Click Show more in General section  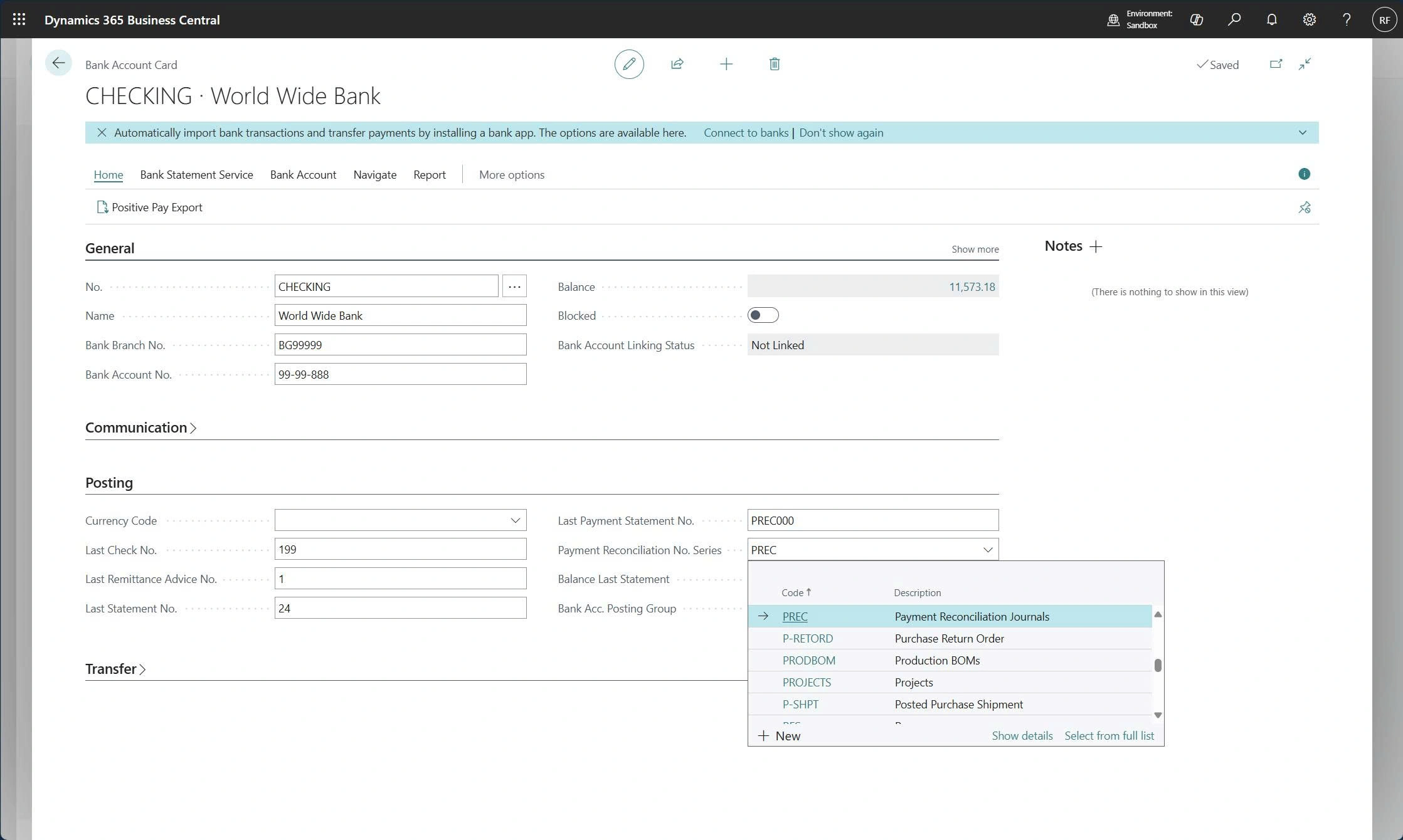point(975,249)
